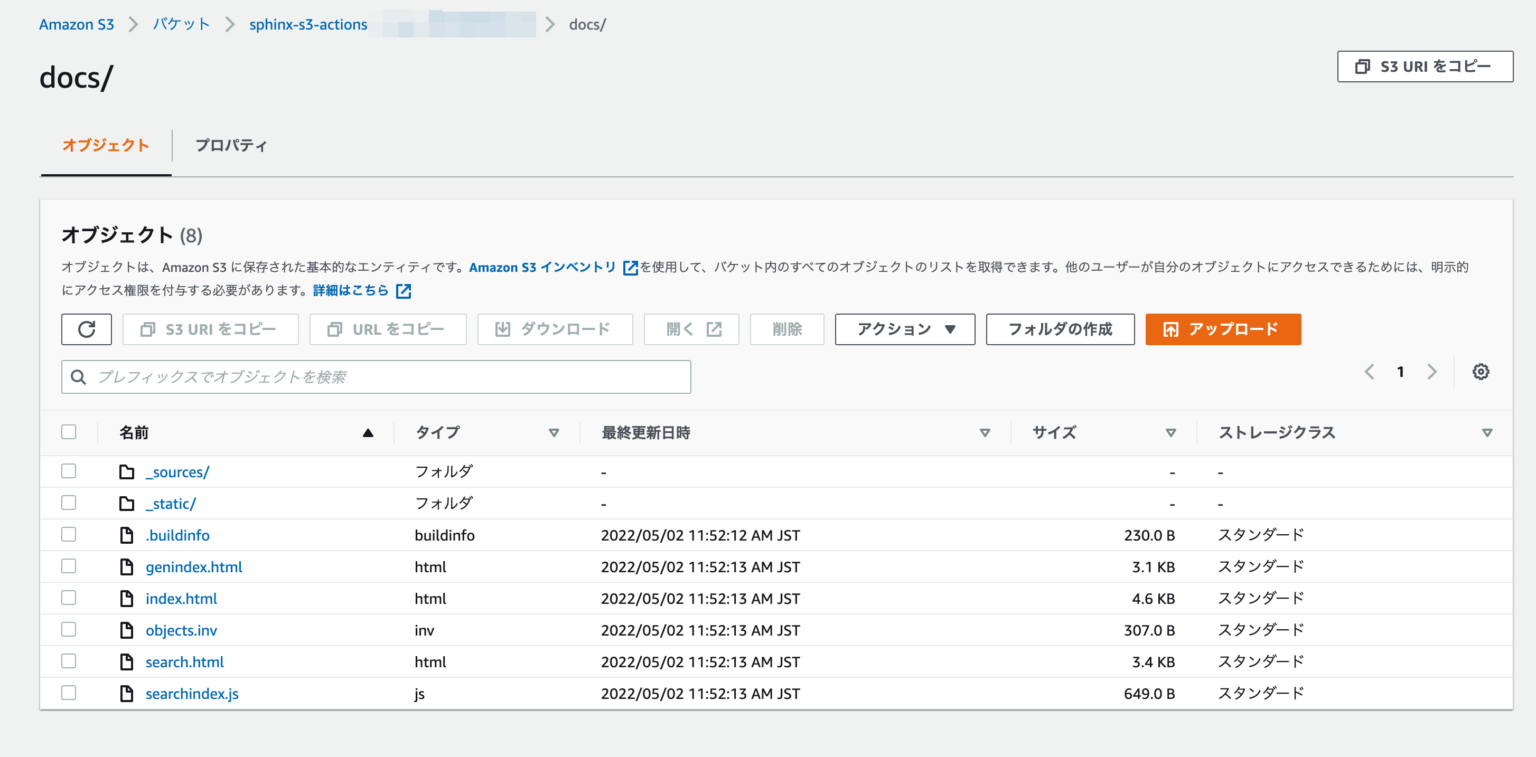
Task: Click the download icon in the toolbar
Action: click(x=502, y=329)
